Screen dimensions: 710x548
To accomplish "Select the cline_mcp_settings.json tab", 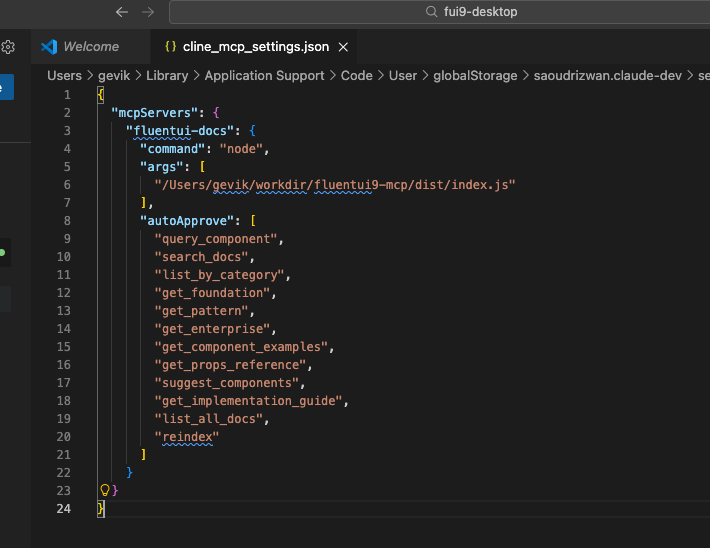I will (x=256, y=47).
